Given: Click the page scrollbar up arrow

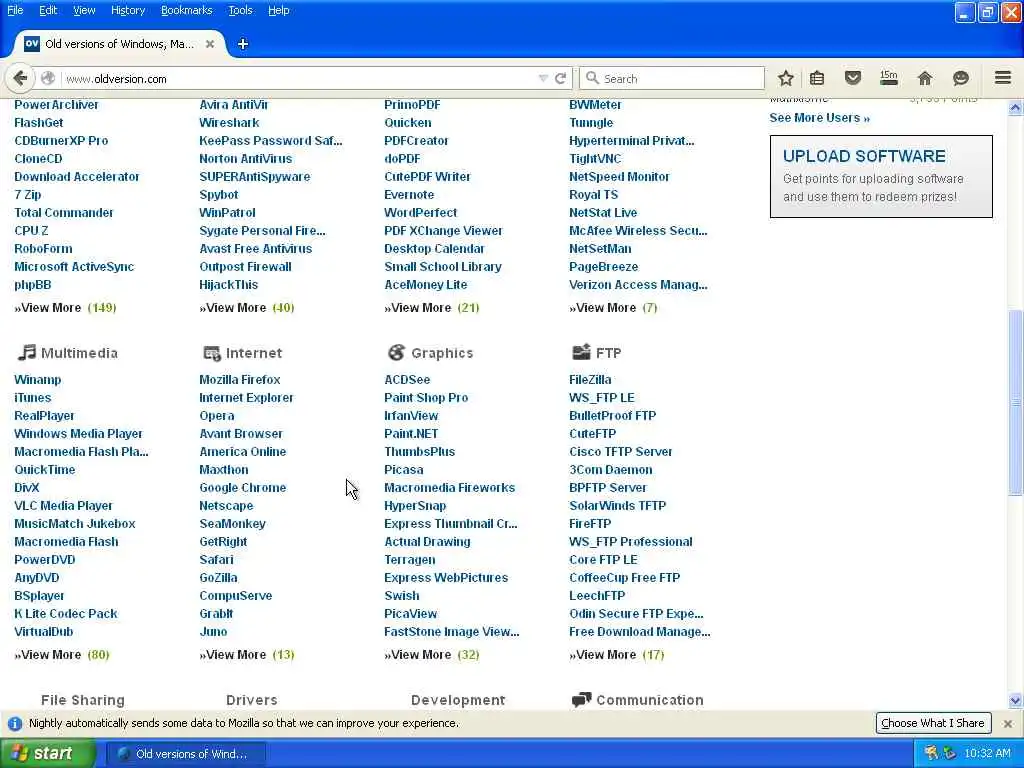Looking at the screenshot, I should [1015, 108].
